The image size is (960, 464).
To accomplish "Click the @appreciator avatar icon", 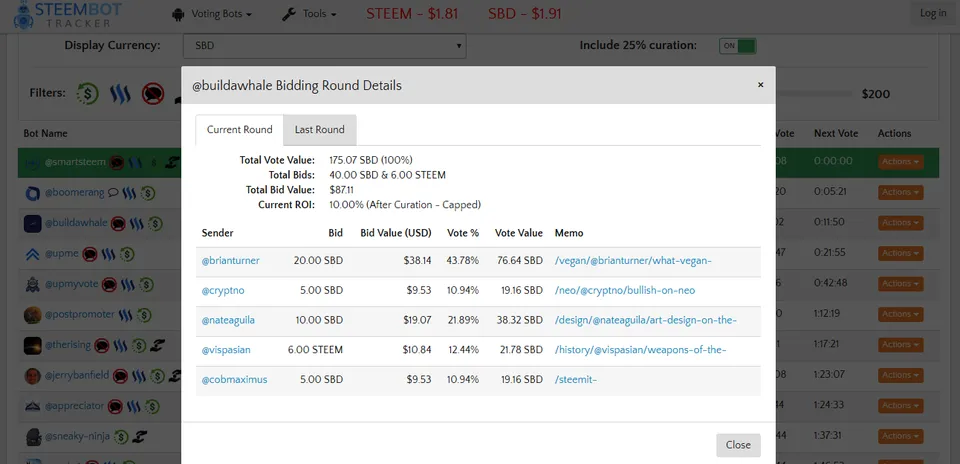I will (x=32, y=406).
